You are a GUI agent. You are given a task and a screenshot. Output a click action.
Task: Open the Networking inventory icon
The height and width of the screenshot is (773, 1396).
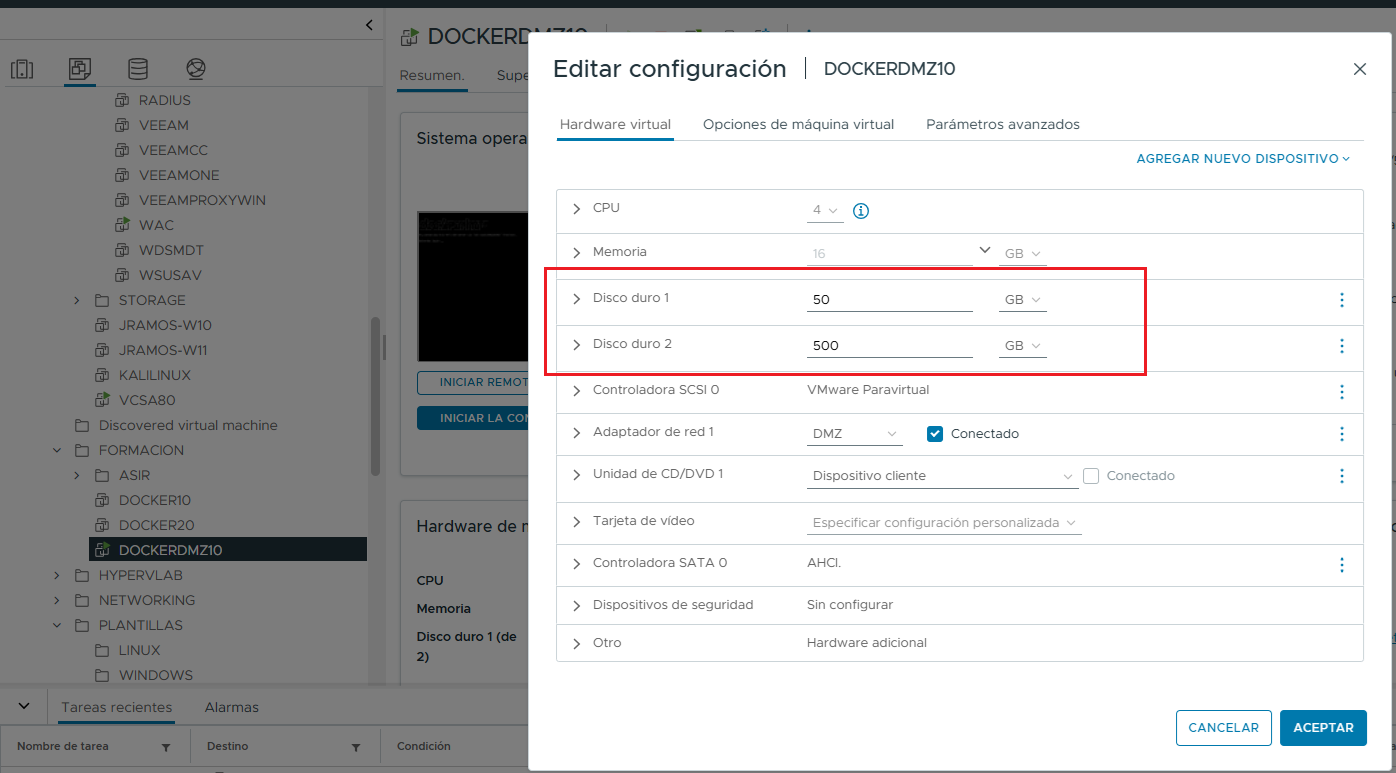[196, 69]
